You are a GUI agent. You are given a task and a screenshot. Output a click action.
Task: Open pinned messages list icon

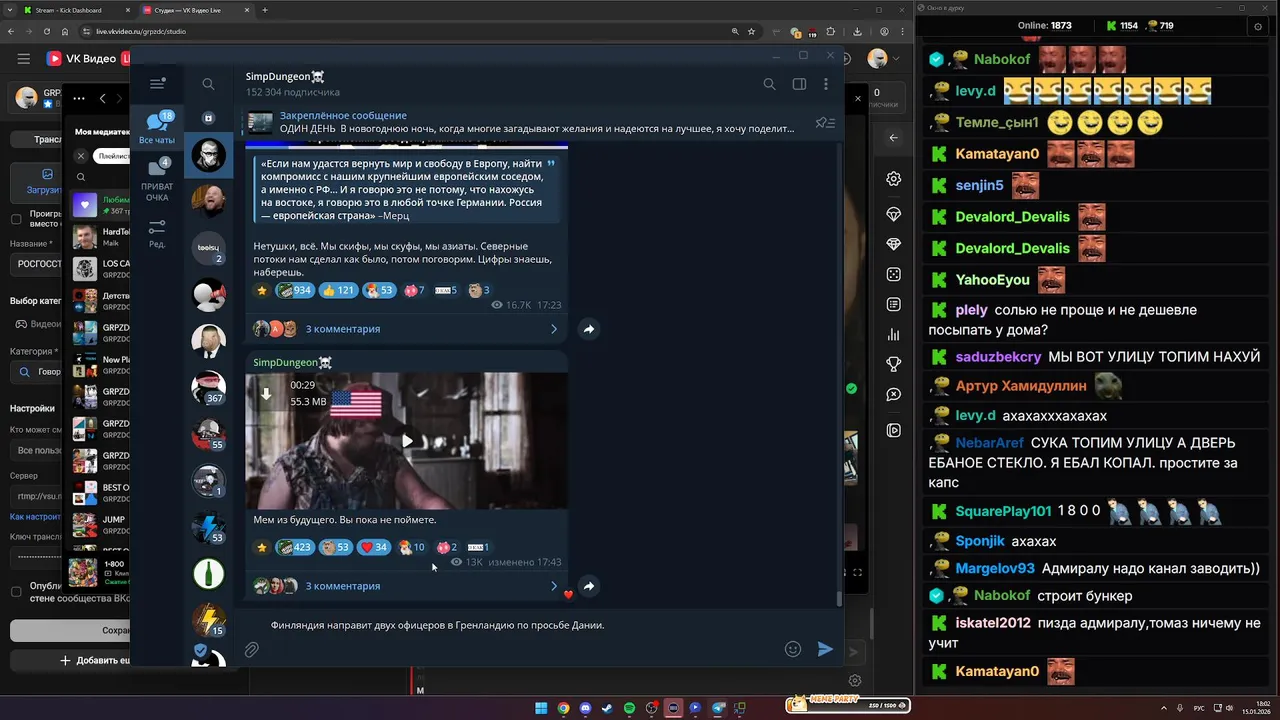pos(825,123)
